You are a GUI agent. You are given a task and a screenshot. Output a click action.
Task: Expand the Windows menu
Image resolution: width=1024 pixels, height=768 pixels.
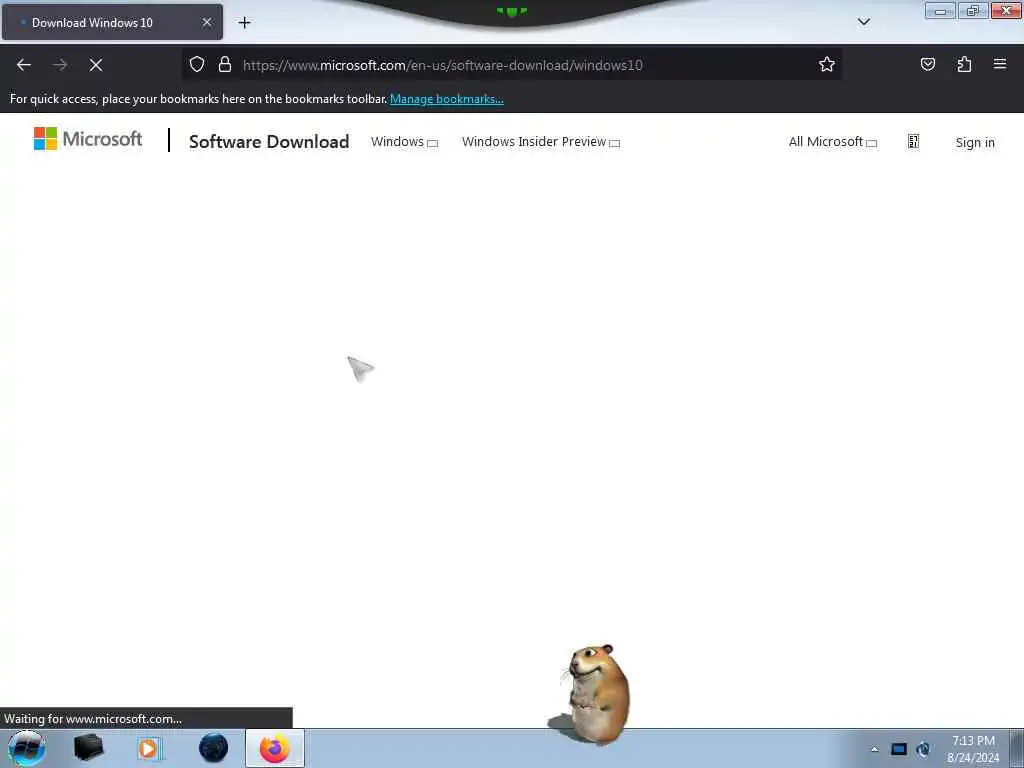(x=404, y=142)
